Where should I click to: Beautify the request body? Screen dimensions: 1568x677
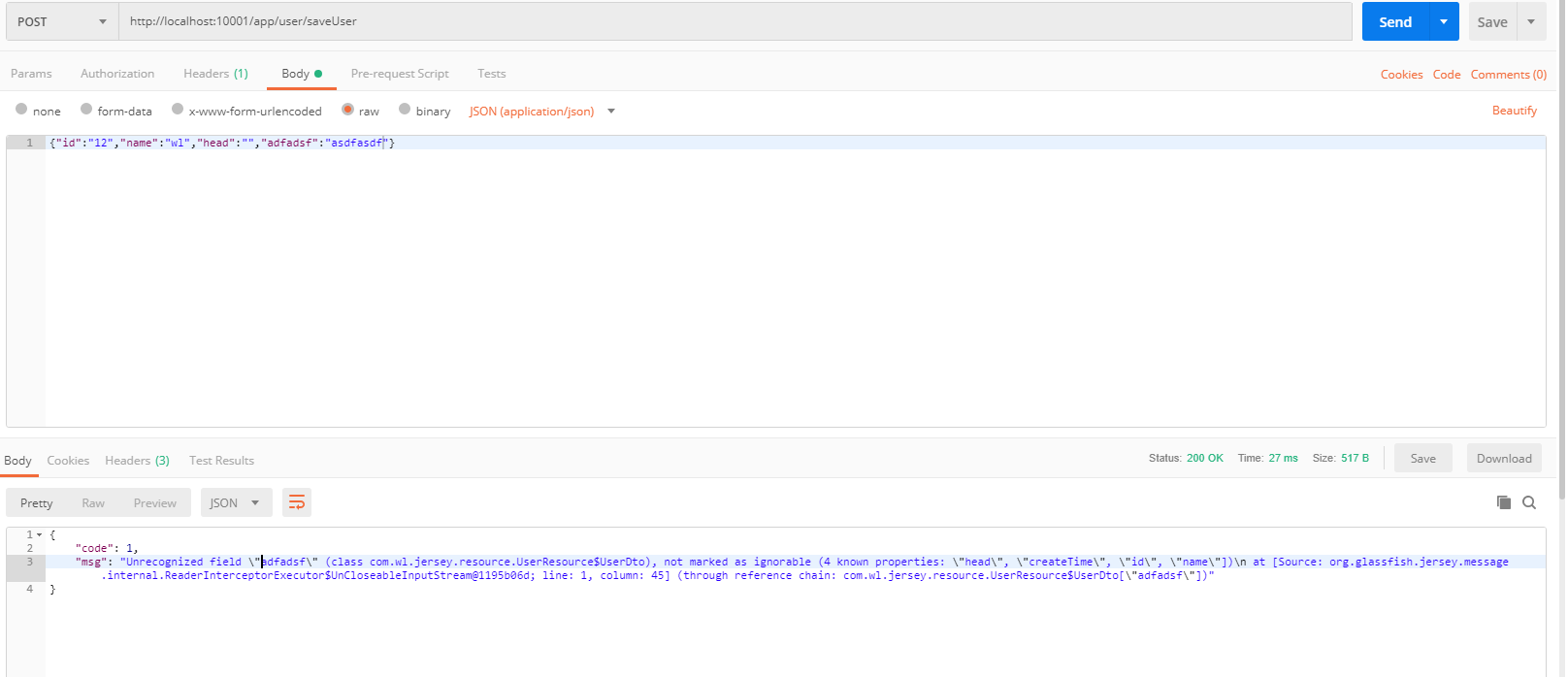(x=1515, y=111)
